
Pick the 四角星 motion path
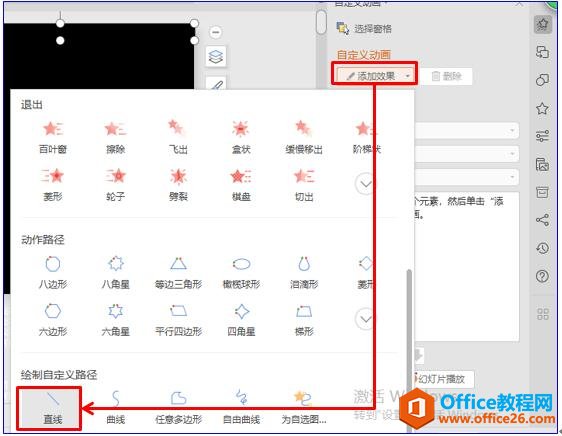pyautogui.click(x=241, y=320)
